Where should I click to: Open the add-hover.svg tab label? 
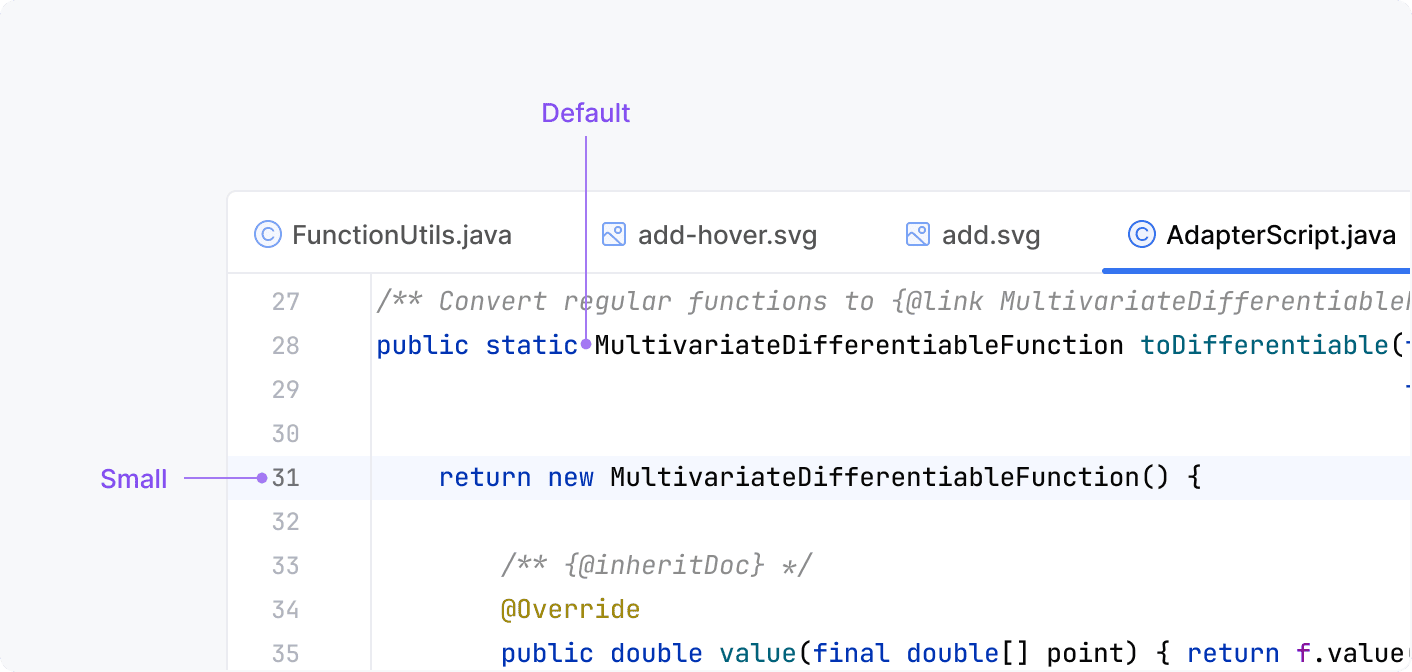click(727, 236)
